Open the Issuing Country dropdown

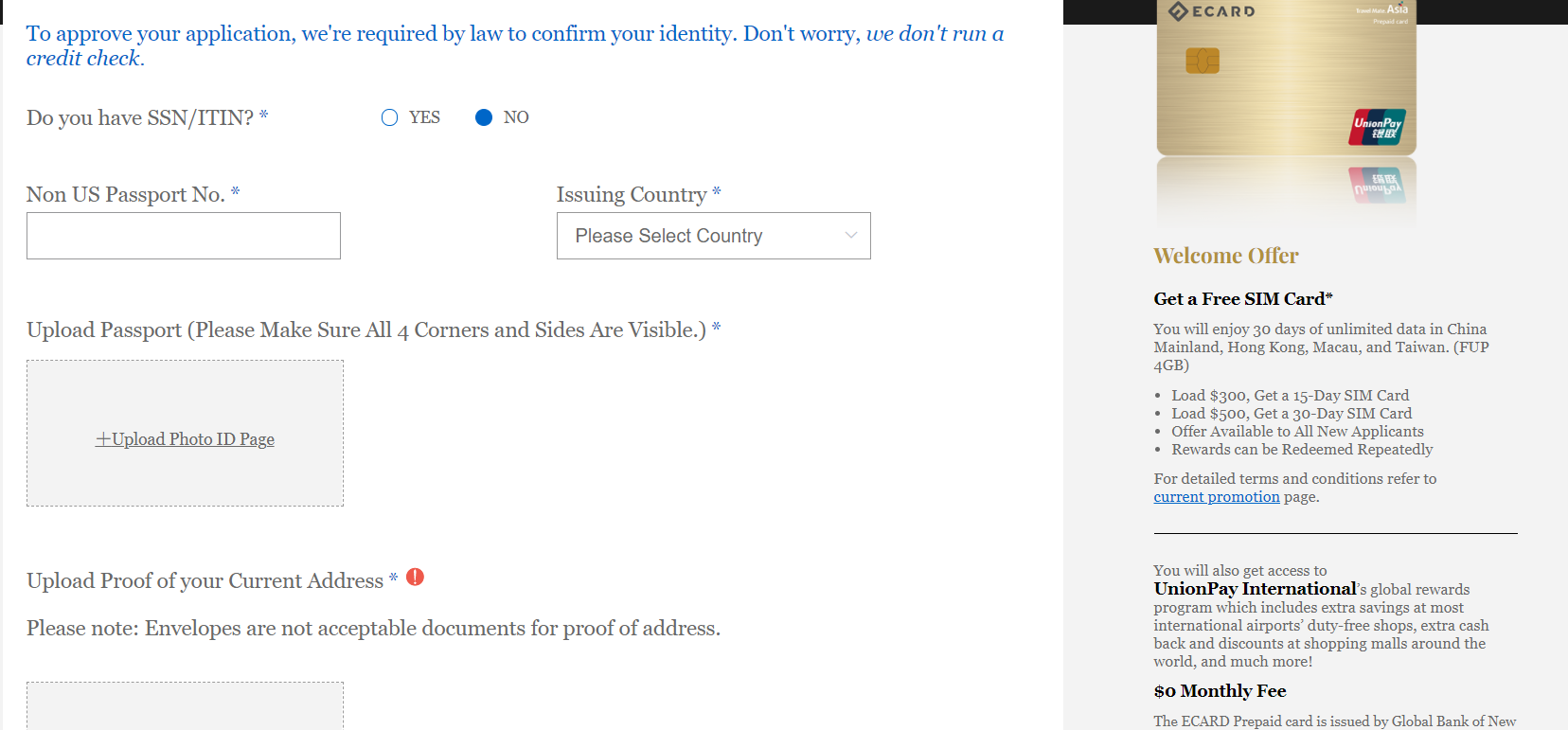point(714,236)
